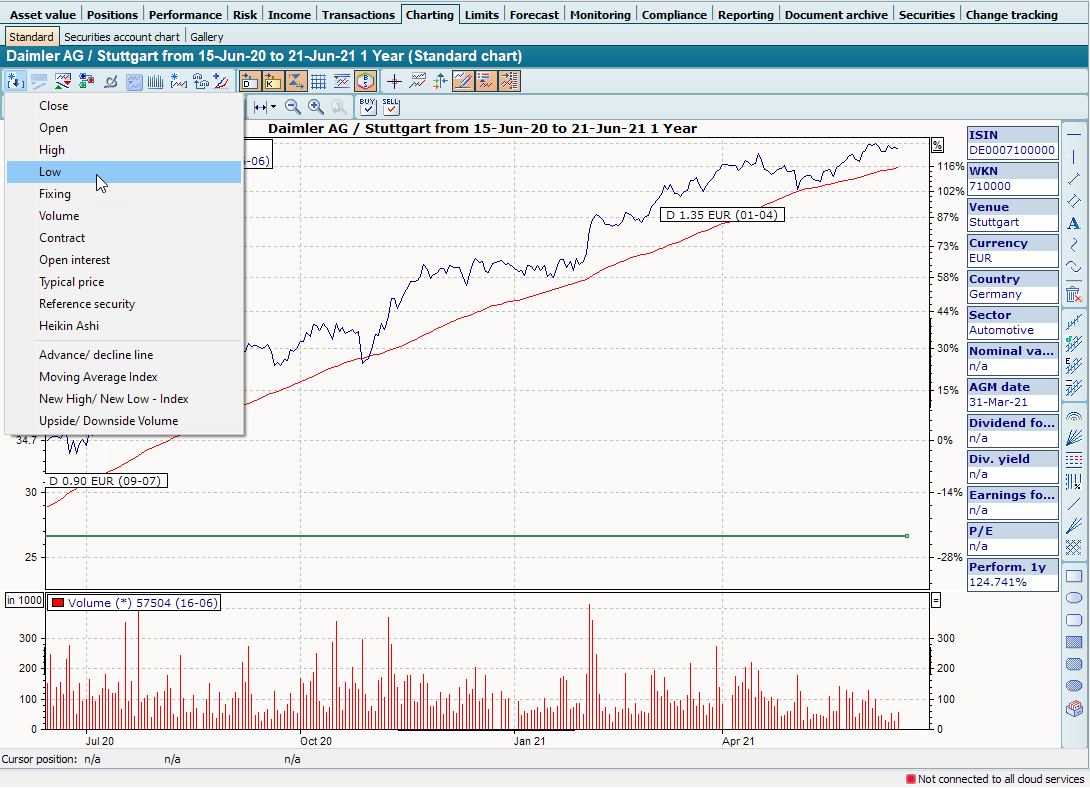Screen dimensions: 1090x788
Task: Switch to the Performance tab
Action: point(185,15)
